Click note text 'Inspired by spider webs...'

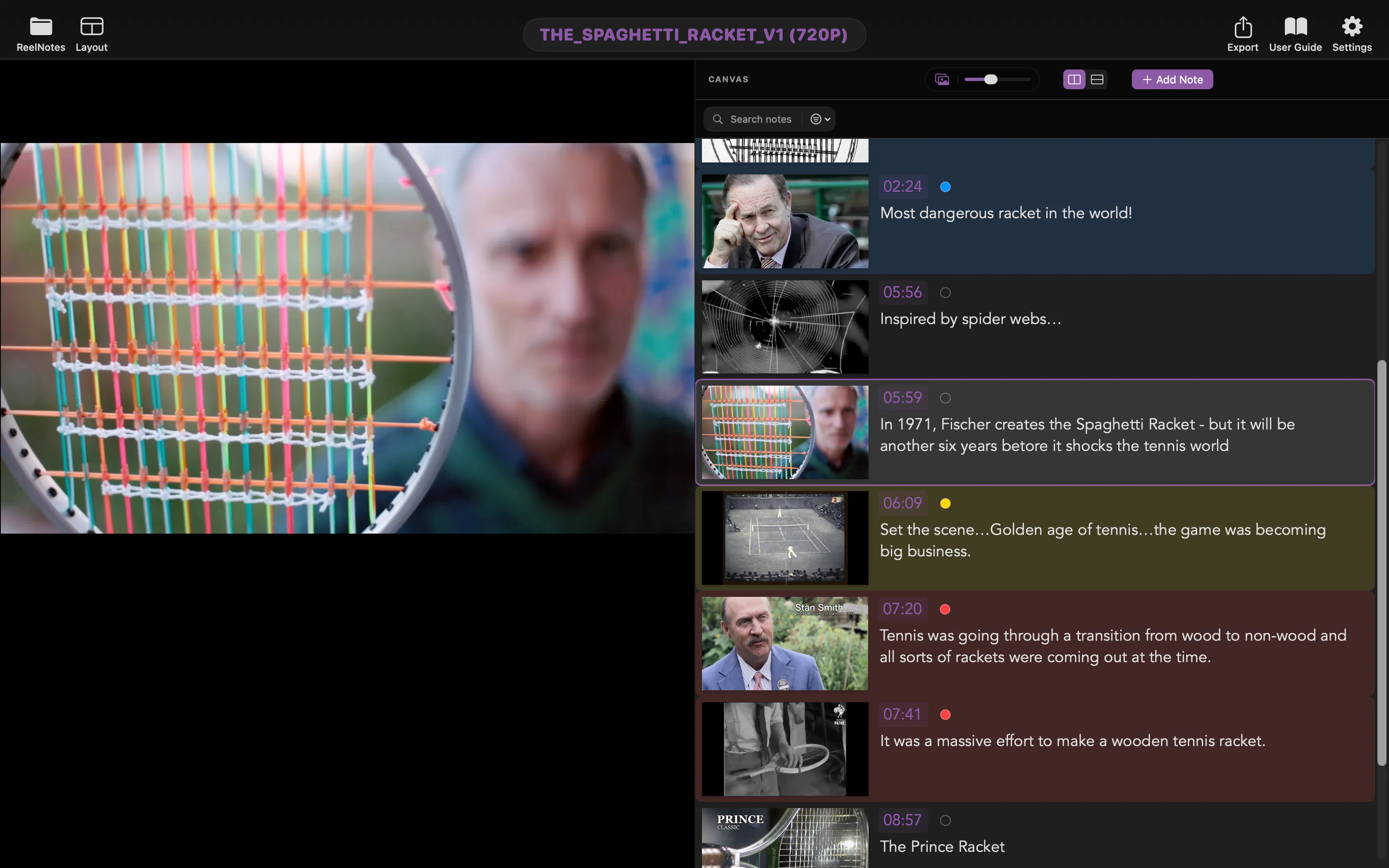click(x=971, y=319)
